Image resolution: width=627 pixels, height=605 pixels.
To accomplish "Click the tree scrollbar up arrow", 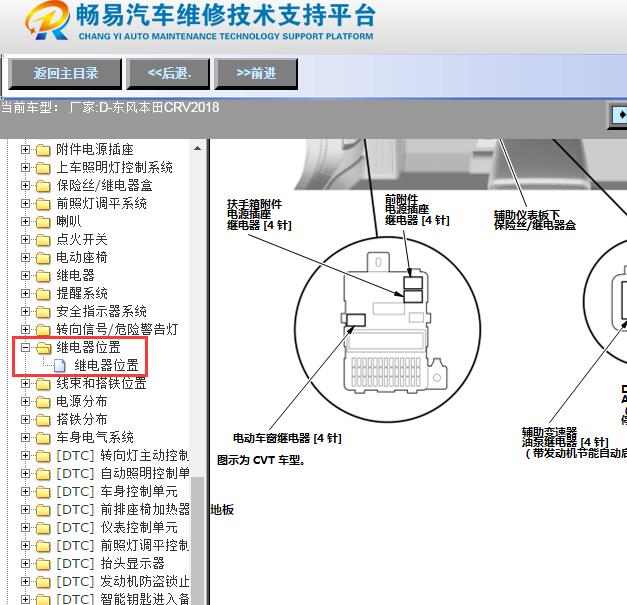I will 197,148.
